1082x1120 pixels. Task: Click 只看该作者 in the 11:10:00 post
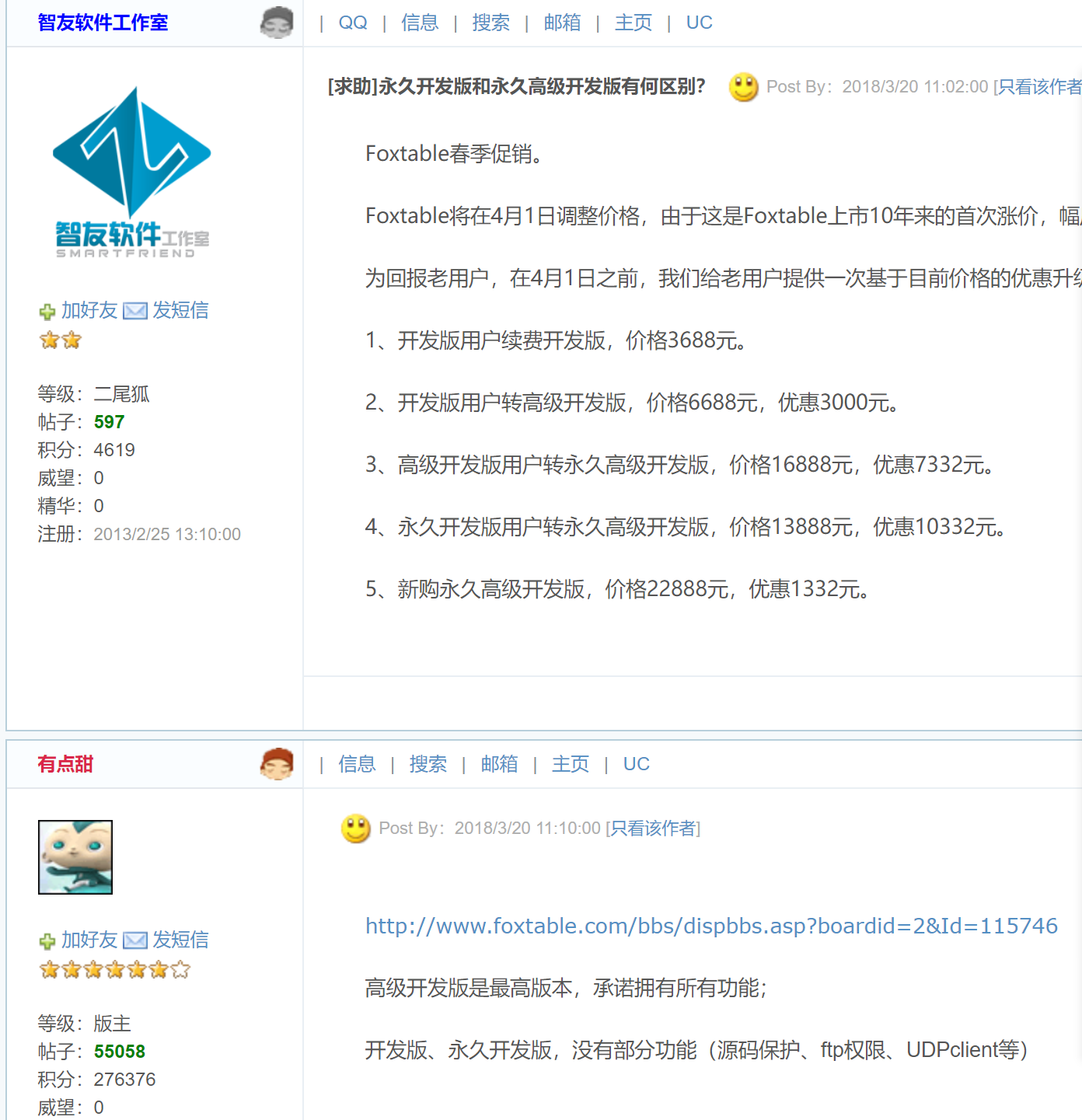pos(653,829)
